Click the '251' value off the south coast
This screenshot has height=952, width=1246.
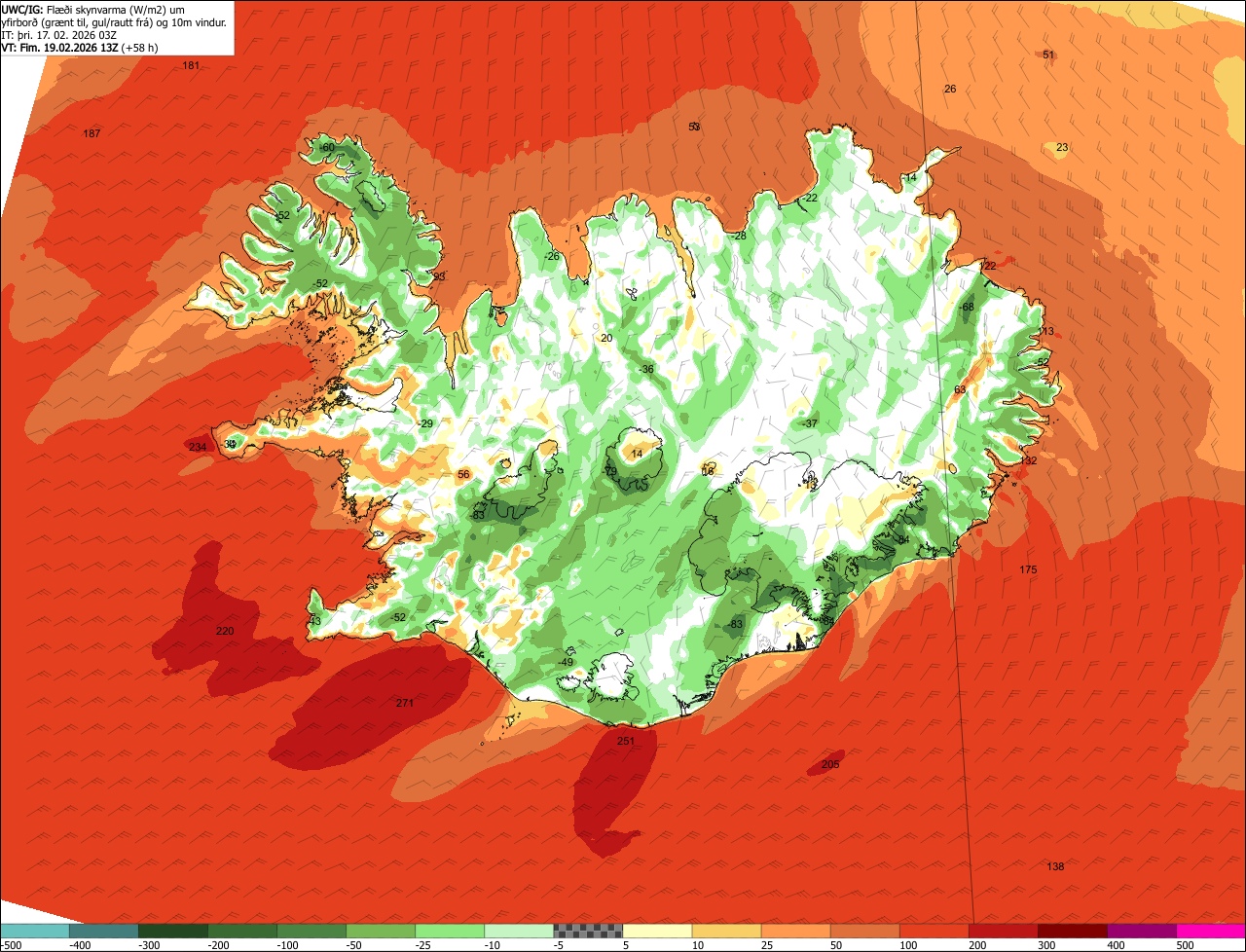[626, 741]
